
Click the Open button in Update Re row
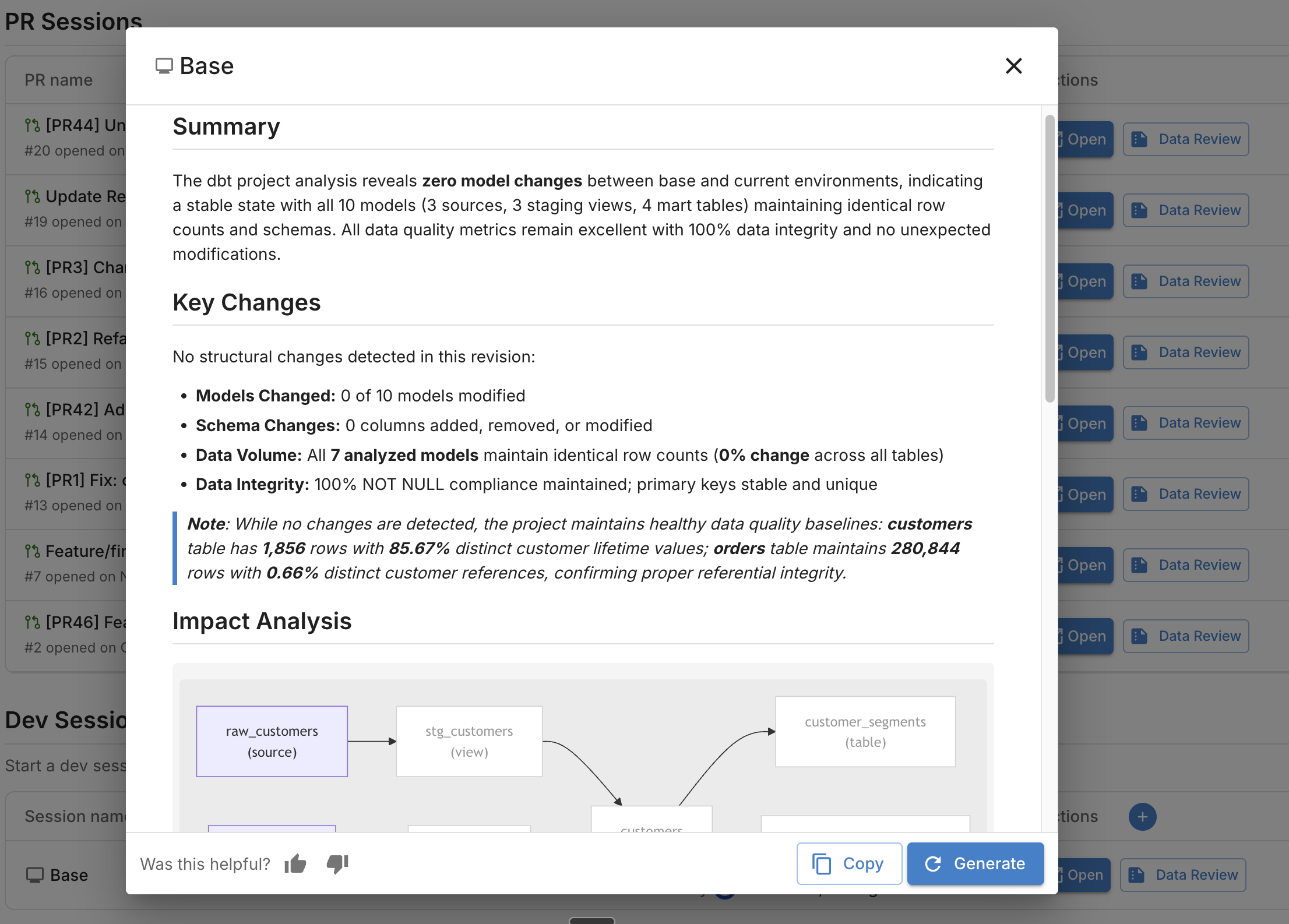click(x=1086, y=210)
